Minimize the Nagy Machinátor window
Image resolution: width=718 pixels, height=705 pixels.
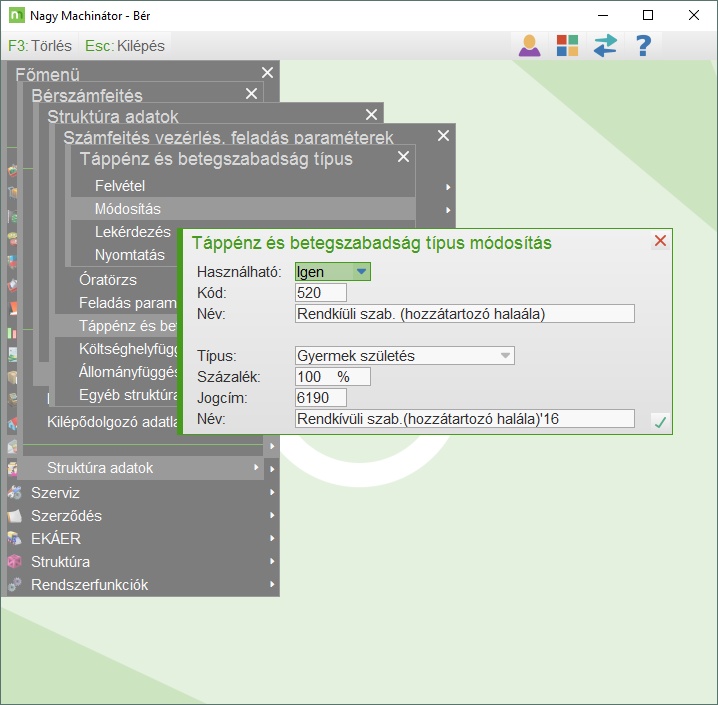click(x=603, y=16)
